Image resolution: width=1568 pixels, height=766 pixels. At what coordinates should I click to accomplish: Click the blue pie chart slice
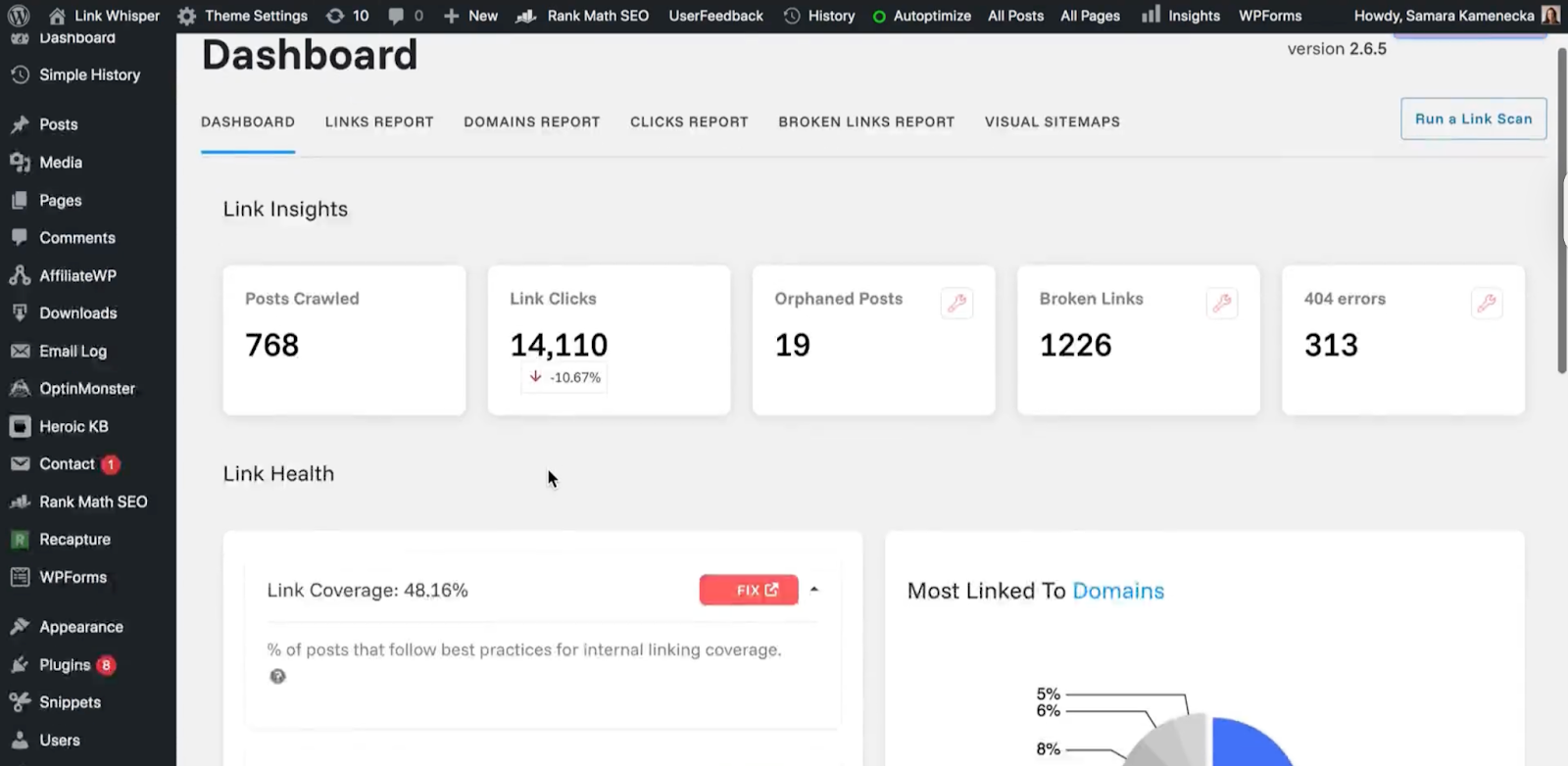(x=1249, y=744)
